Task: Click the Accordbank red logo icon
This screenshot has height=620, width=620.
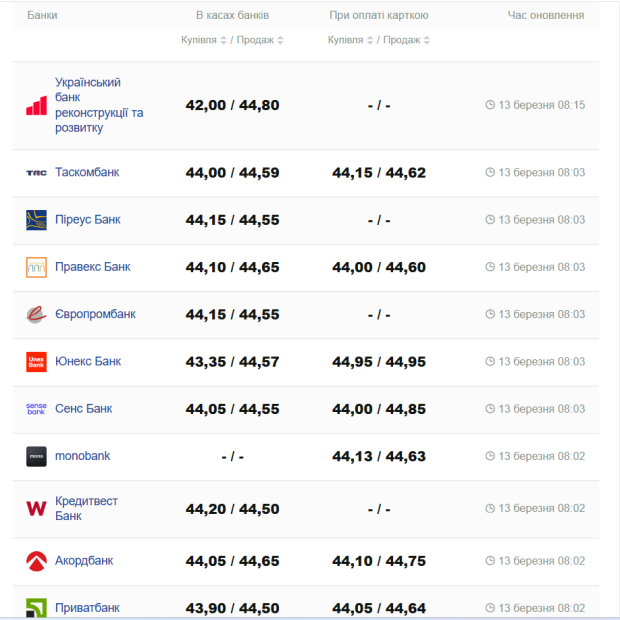Action: tap(36, 561)
